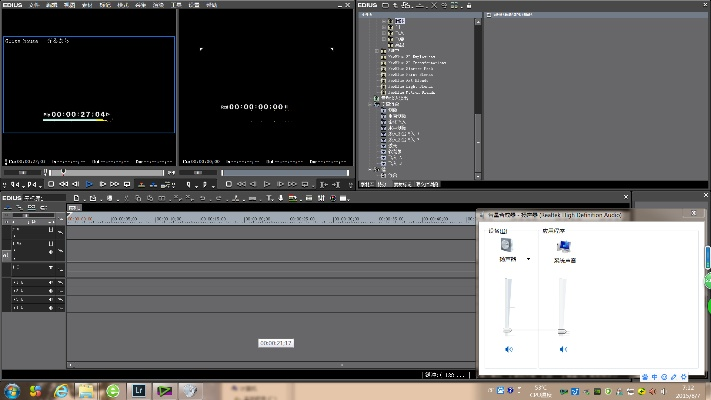This screenshot has width=711, height=400.
Task: Toggle folder view in effects panel toolbar
Action: coord(385,5)
